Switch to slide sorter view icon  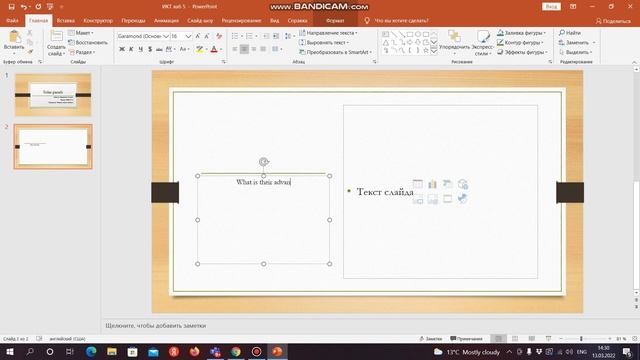[x=515, y=339]
